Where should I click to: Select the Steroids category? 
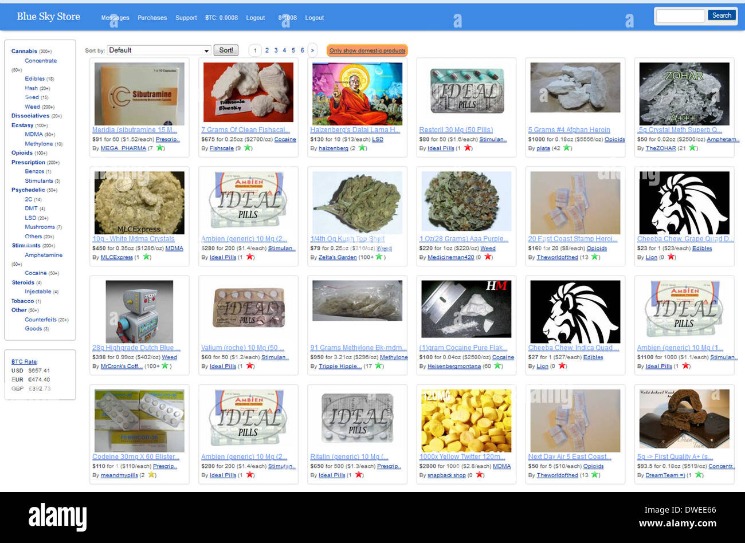23,282
